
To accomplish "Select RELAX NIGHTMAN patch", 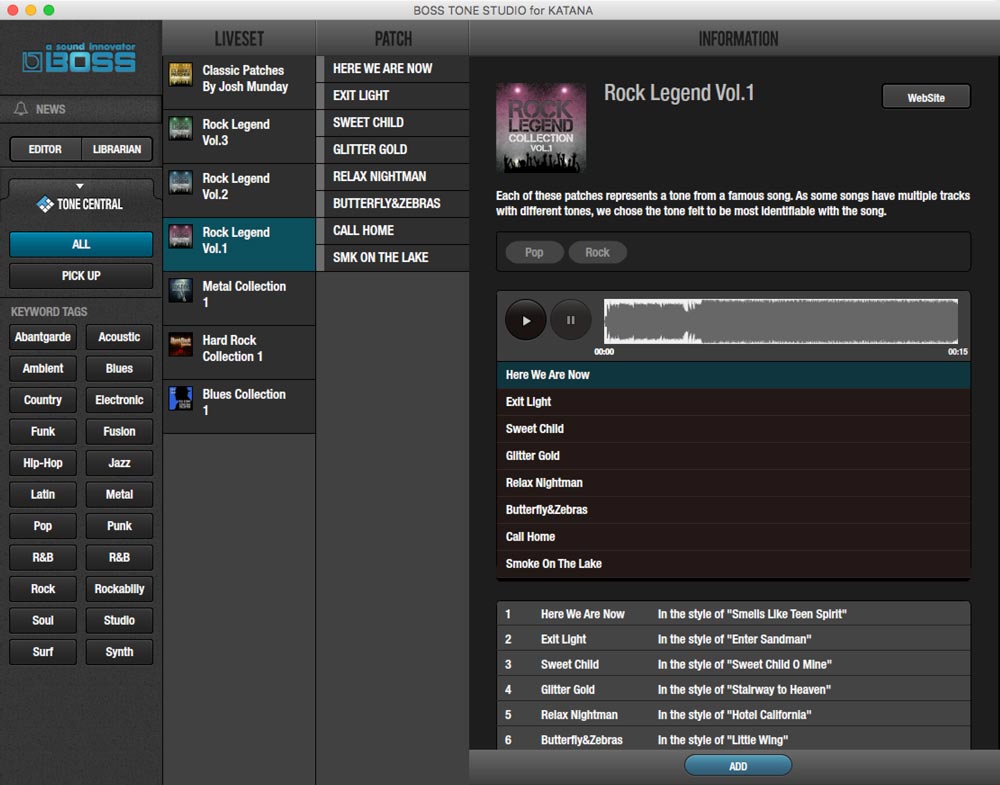I will pos(393,177).
